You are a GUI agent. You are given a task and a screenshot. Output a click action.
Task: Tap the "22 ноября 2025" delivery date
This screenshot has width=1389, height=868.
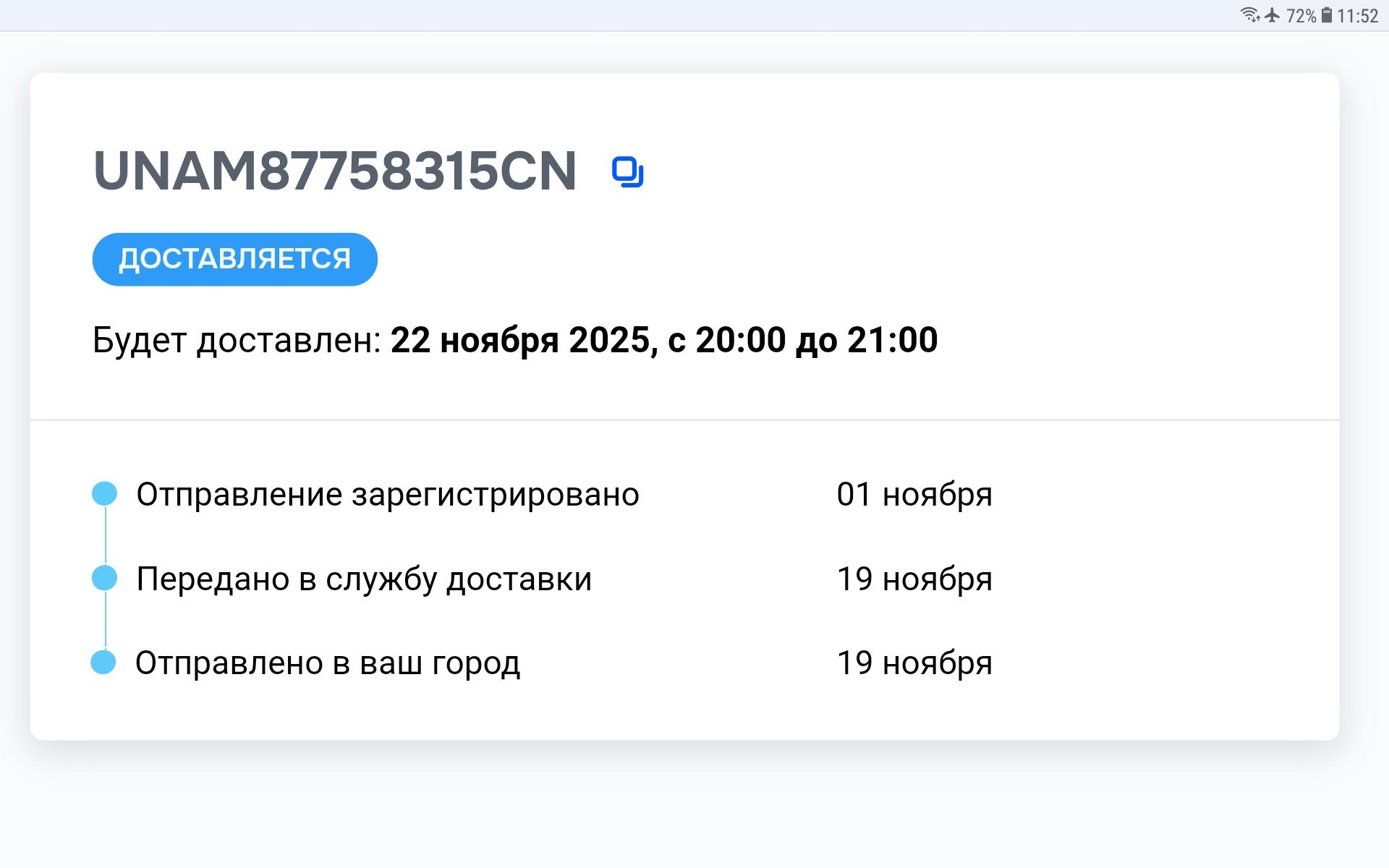[x=520, y=340]
